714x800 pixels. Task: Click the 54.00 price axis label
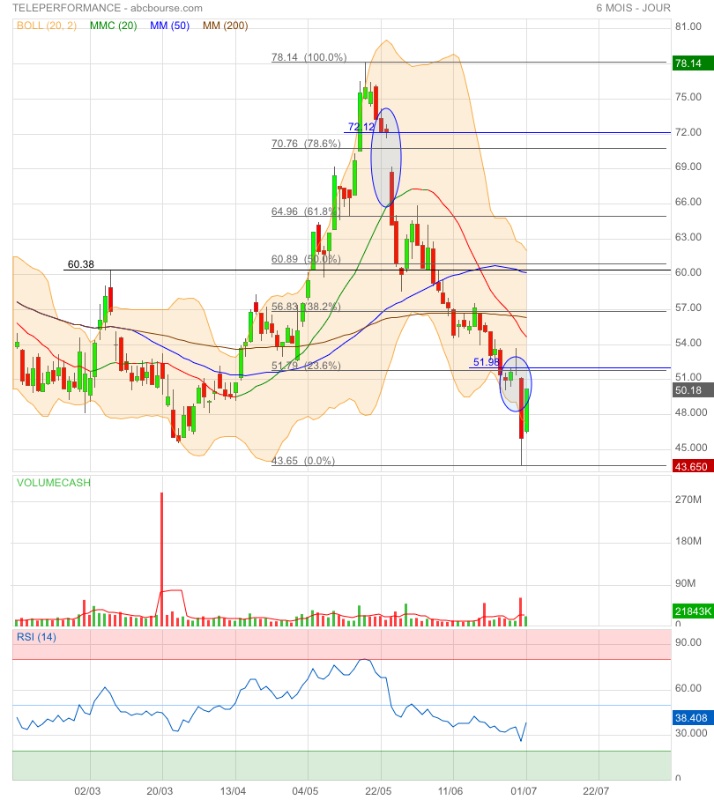tap(688, 343)
